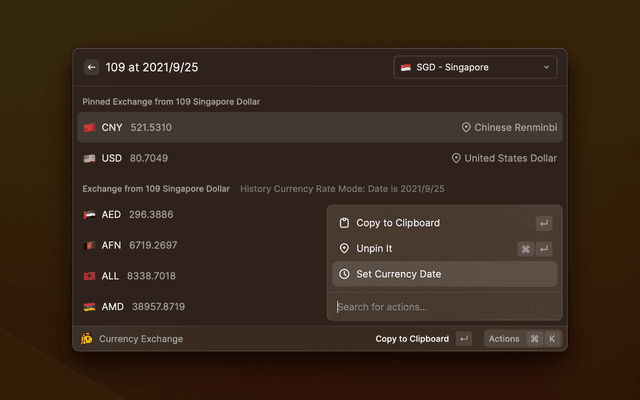Screen dimensions: 640x400
Task: Select the AED 296.3886 exchange row
Action: pos(200,214)
